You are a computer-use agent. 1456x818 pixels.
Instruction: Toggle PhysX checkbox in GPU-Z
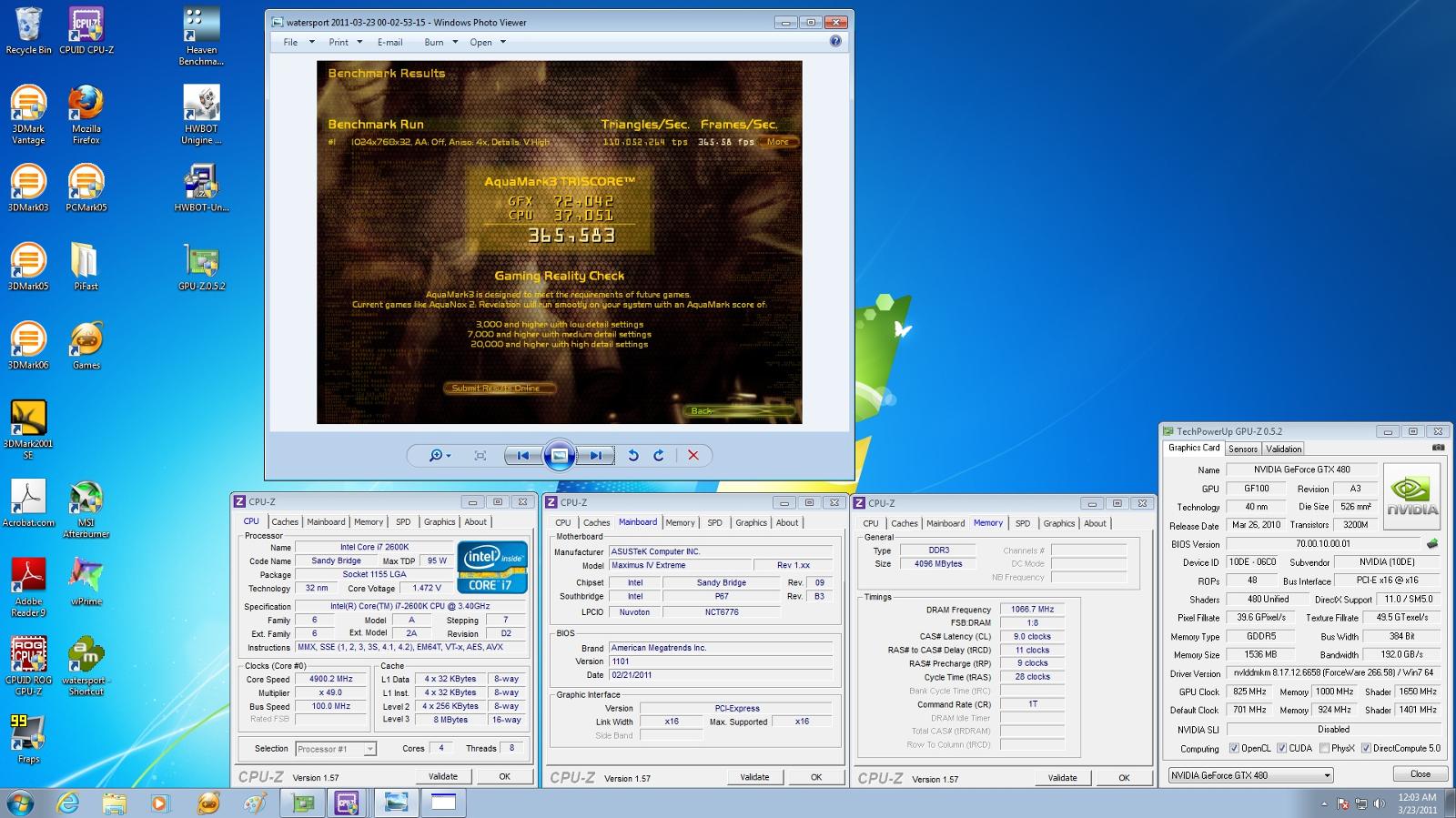click(x=1324, y=748)
